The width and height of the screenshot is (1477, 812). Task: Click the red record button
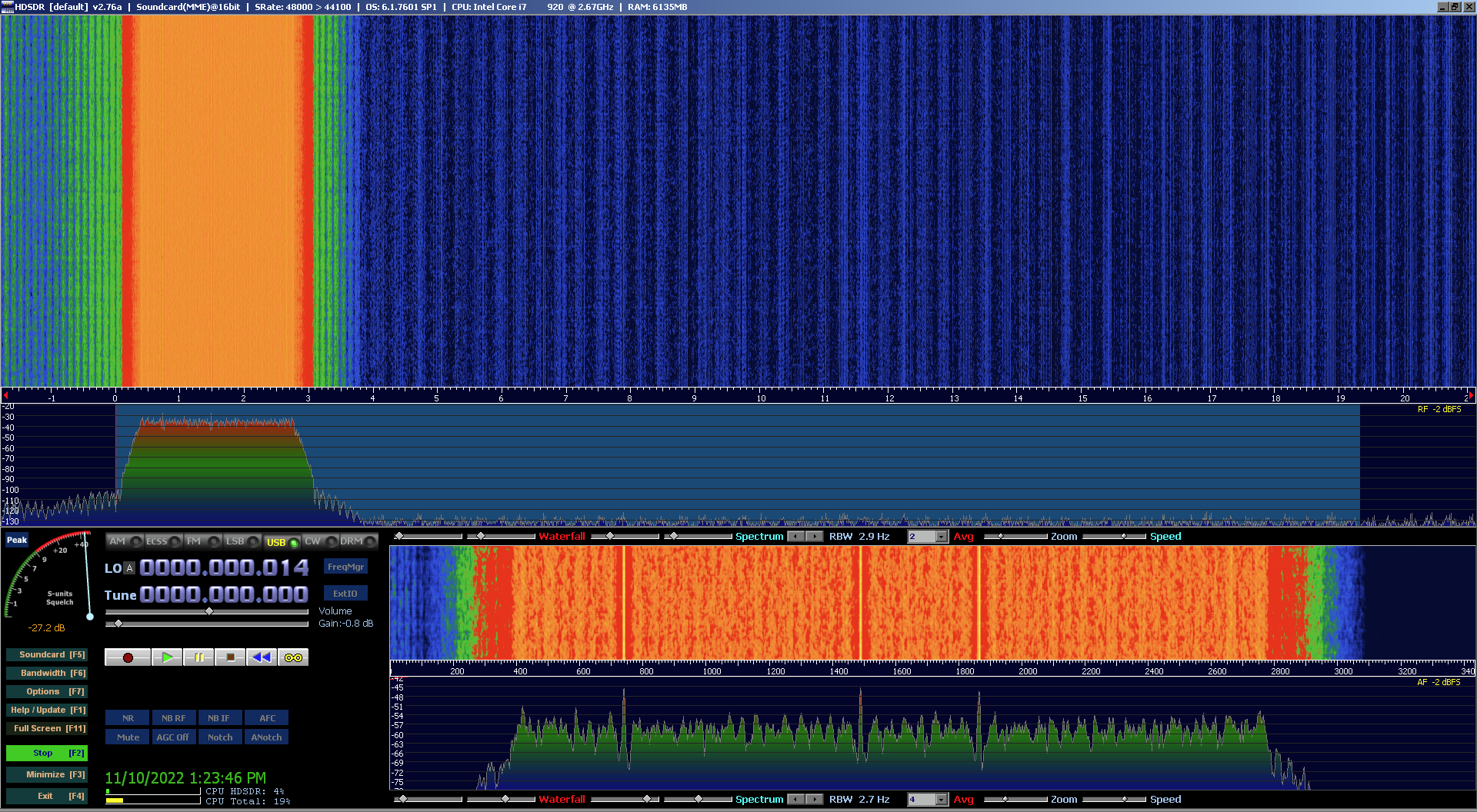(128, 657)
